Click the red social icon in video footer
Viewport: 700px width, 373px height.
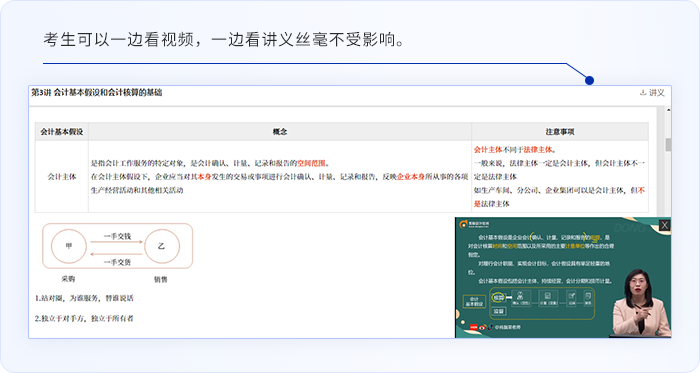[474, 327]
